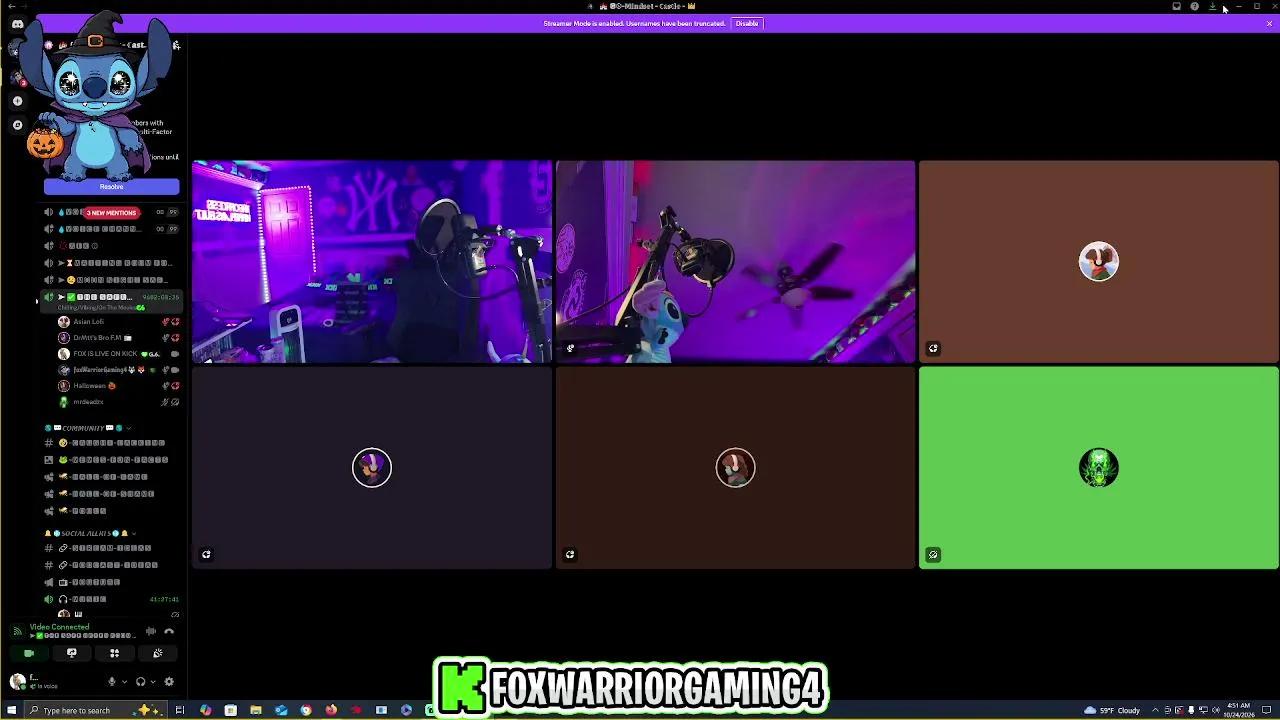Focus the Stitch plush camera feed tile
This screenshot has height=720, width=1280.
click(735, 262)
